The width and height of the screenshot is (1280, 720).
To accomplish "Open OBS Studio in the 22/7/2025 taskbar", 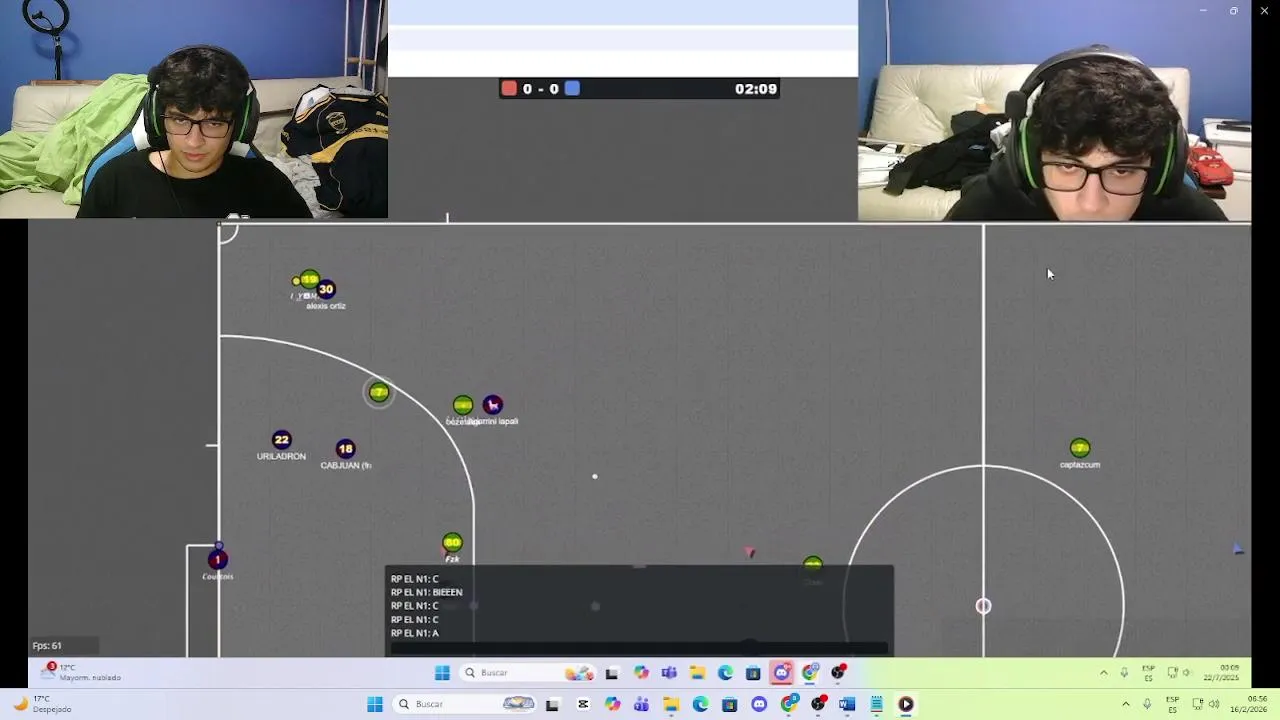I will (x=839, y=672).
